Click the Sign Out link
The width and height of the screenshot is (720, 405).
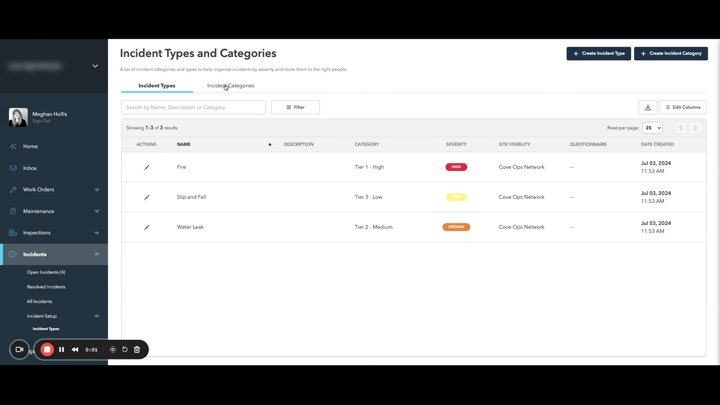pyautogui.click(x=41, y=121)
